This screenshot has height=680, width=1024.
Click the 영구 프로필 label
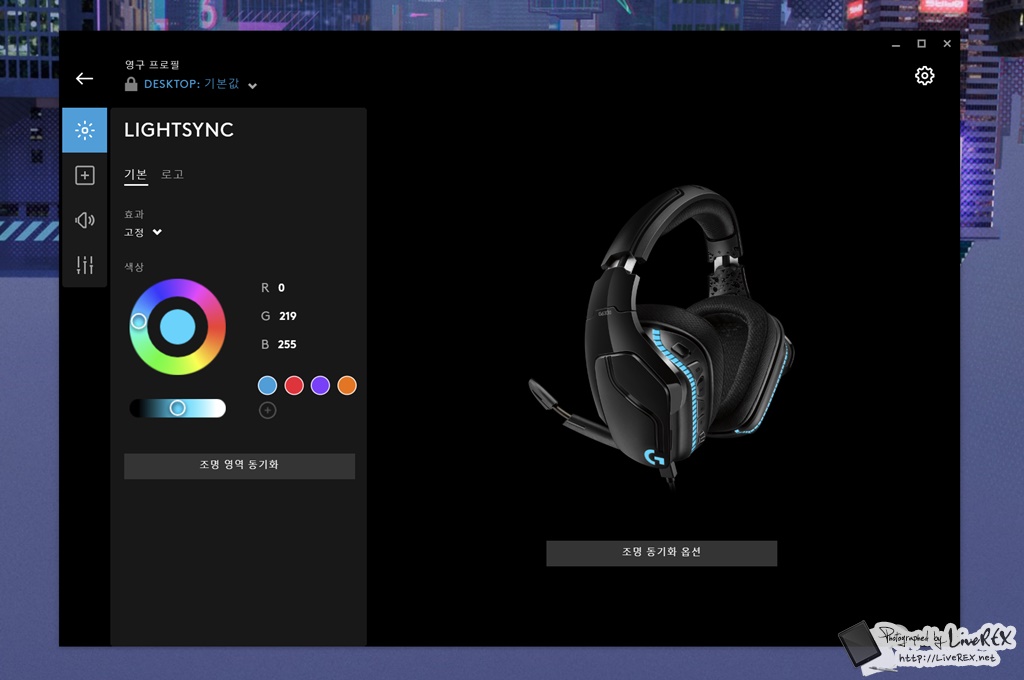tap(152, 65)
